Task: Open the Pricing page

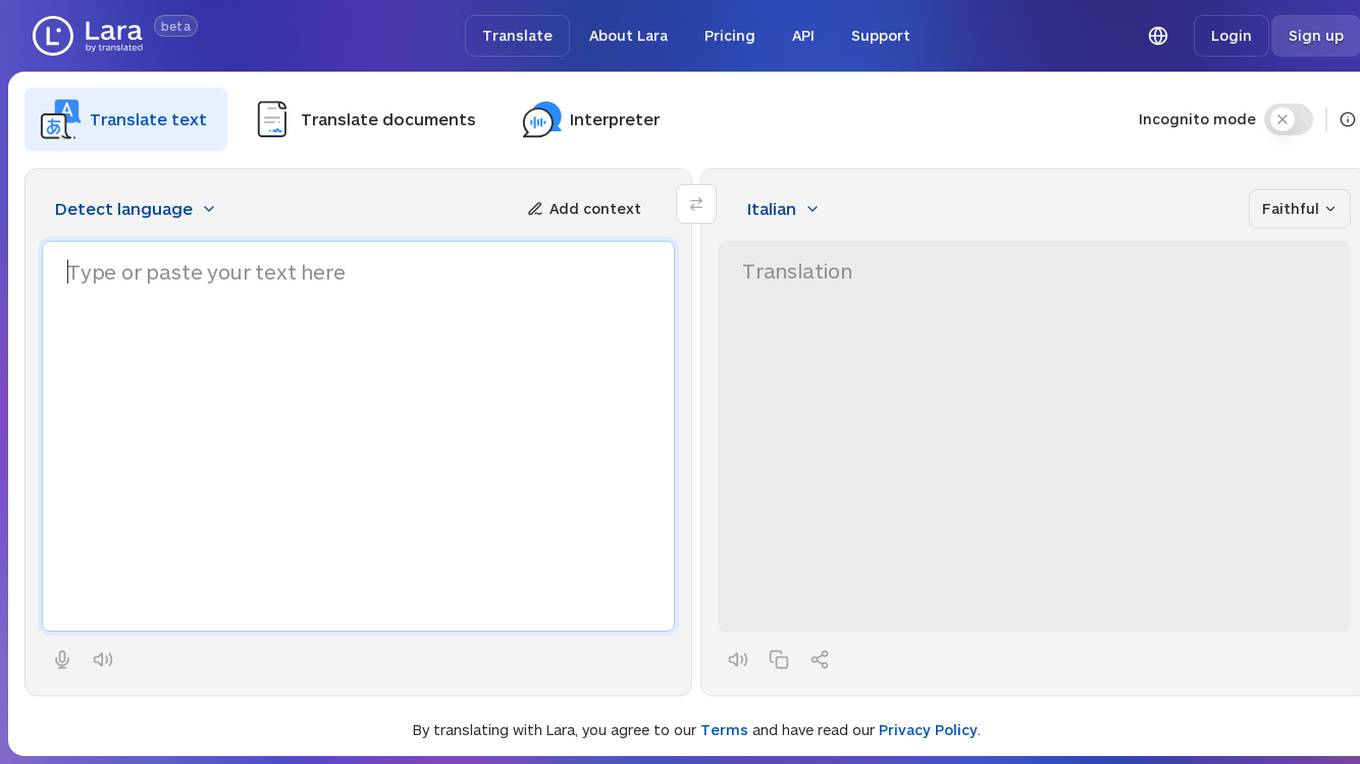Action: coord(729,36)
